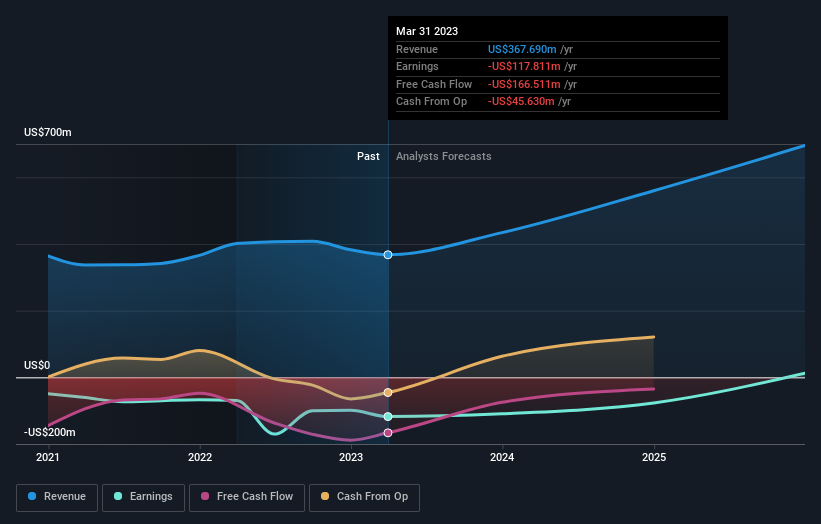Click the blue Revenue data point marker
This screenshot has height=524, width=821.
(x=388, y=255)
